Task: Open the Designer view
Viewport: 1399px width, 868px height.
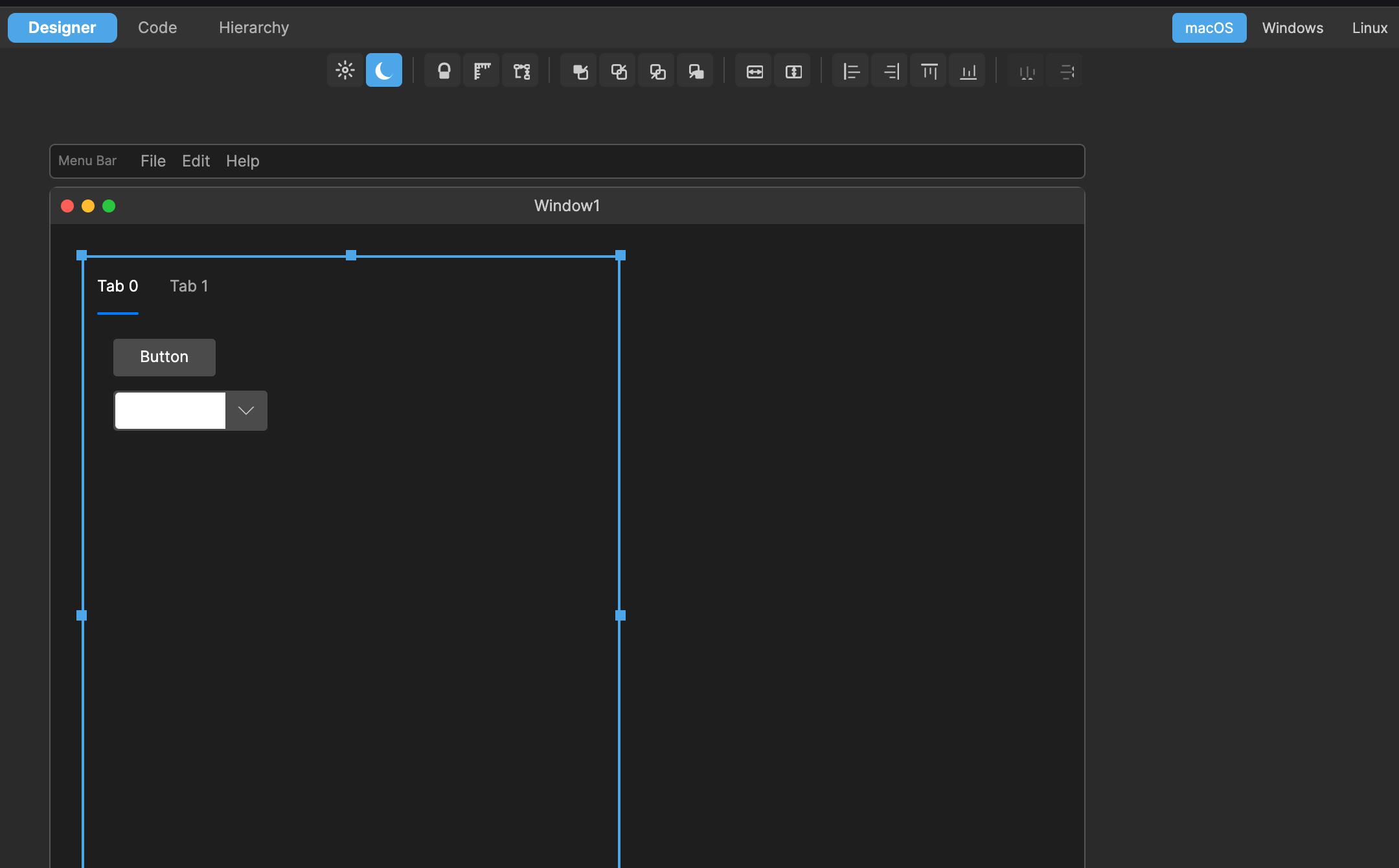Action: tap(62, 28)
